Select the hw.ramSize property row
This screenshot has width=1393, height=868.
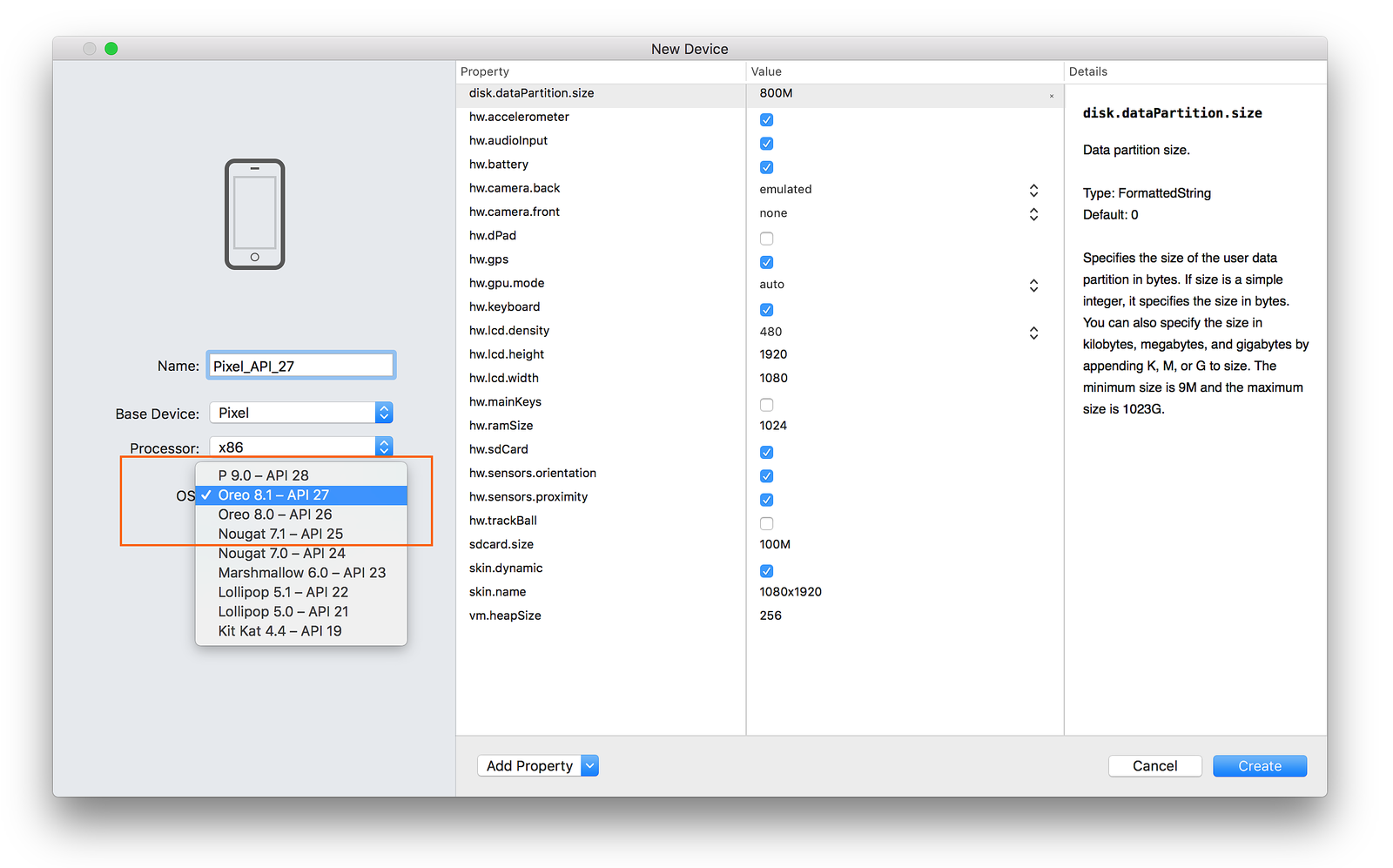coord(501,426)
